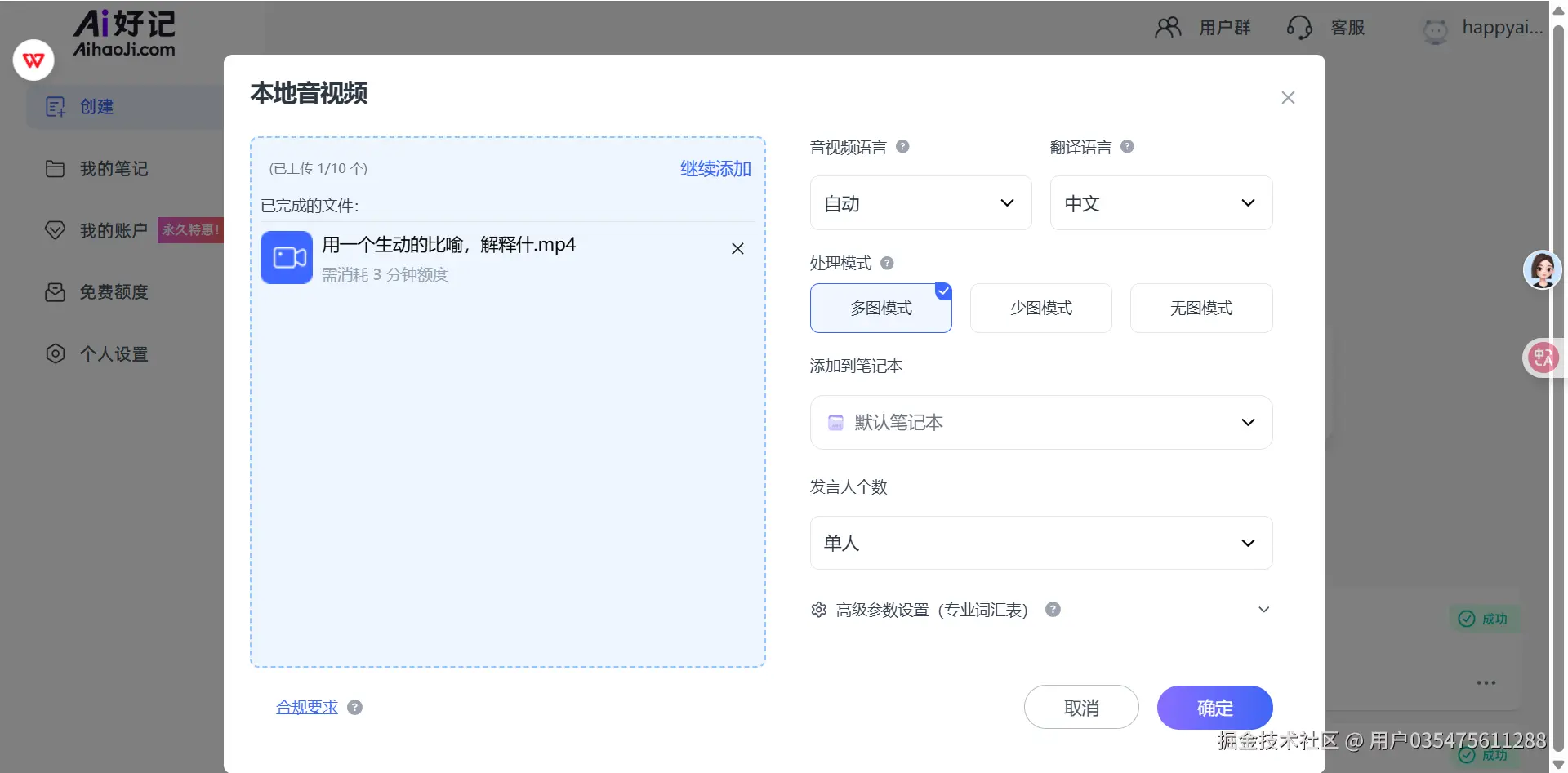Click the AiHaoJi.com logo

pos(124,33)
